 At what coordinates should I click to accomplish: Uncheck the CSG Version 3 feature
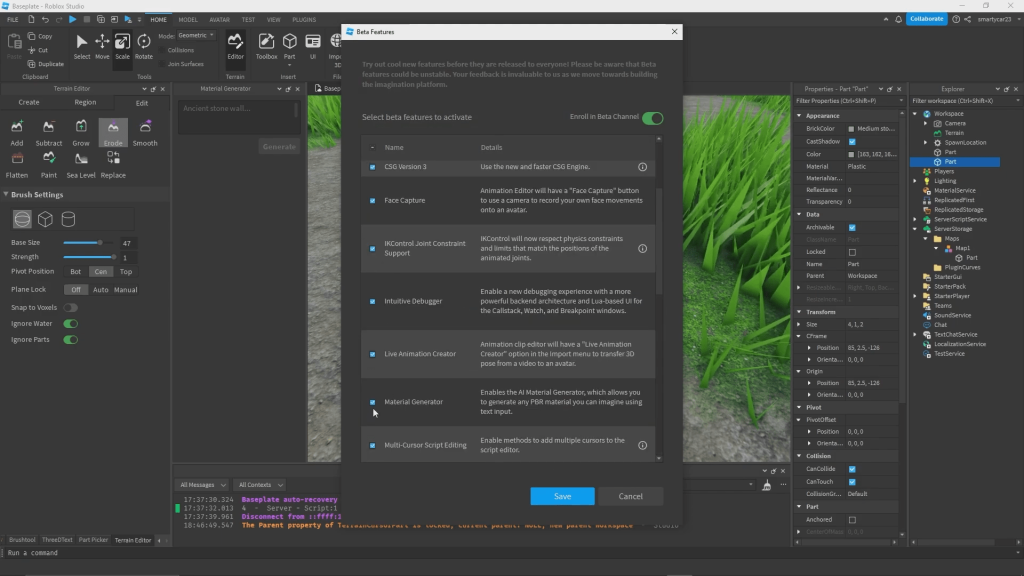point(372,167)
